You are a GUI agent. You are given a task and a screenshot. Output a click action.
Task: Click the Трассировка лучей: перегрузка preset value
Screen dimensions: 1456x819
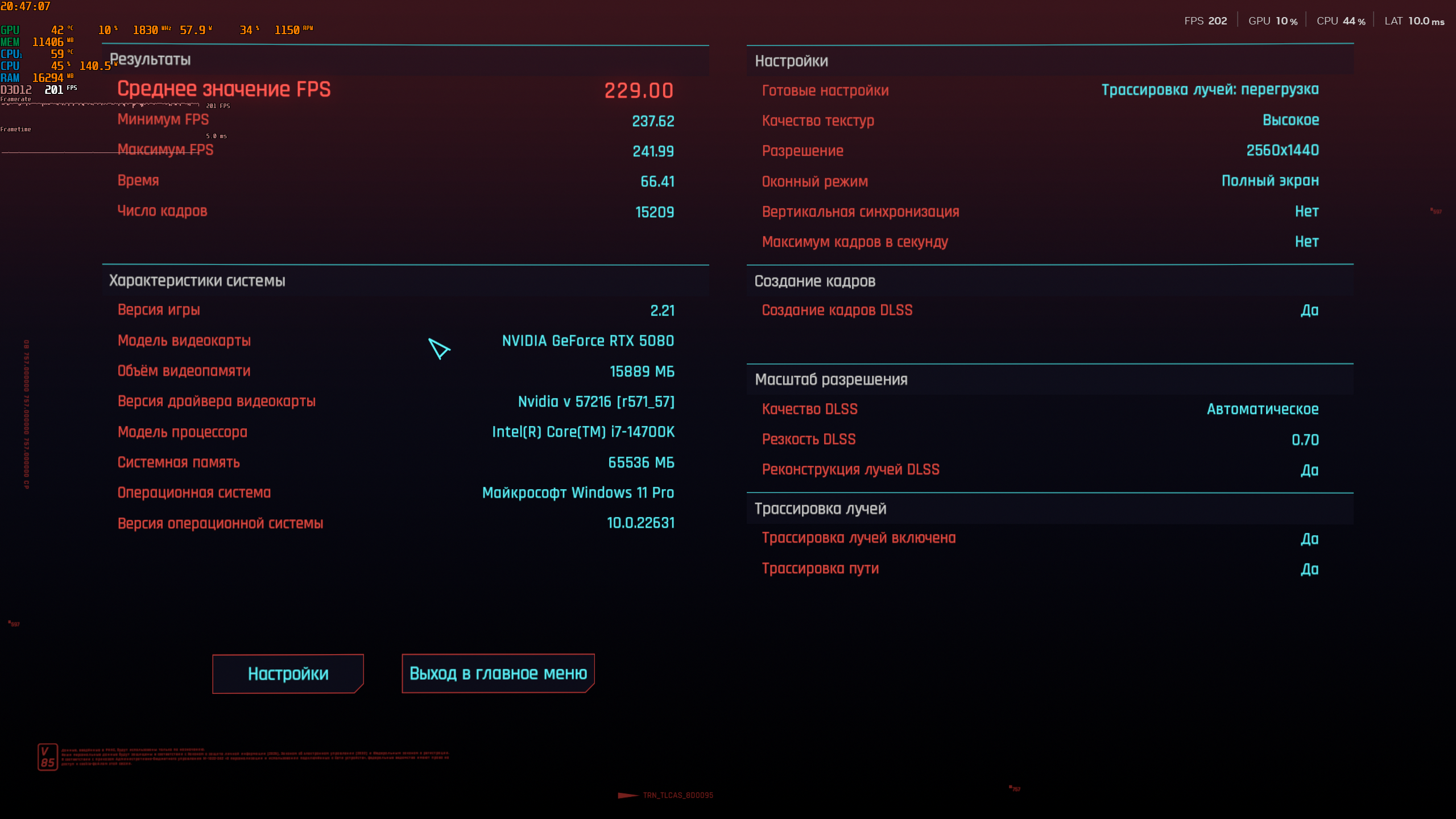[1210, 90]
